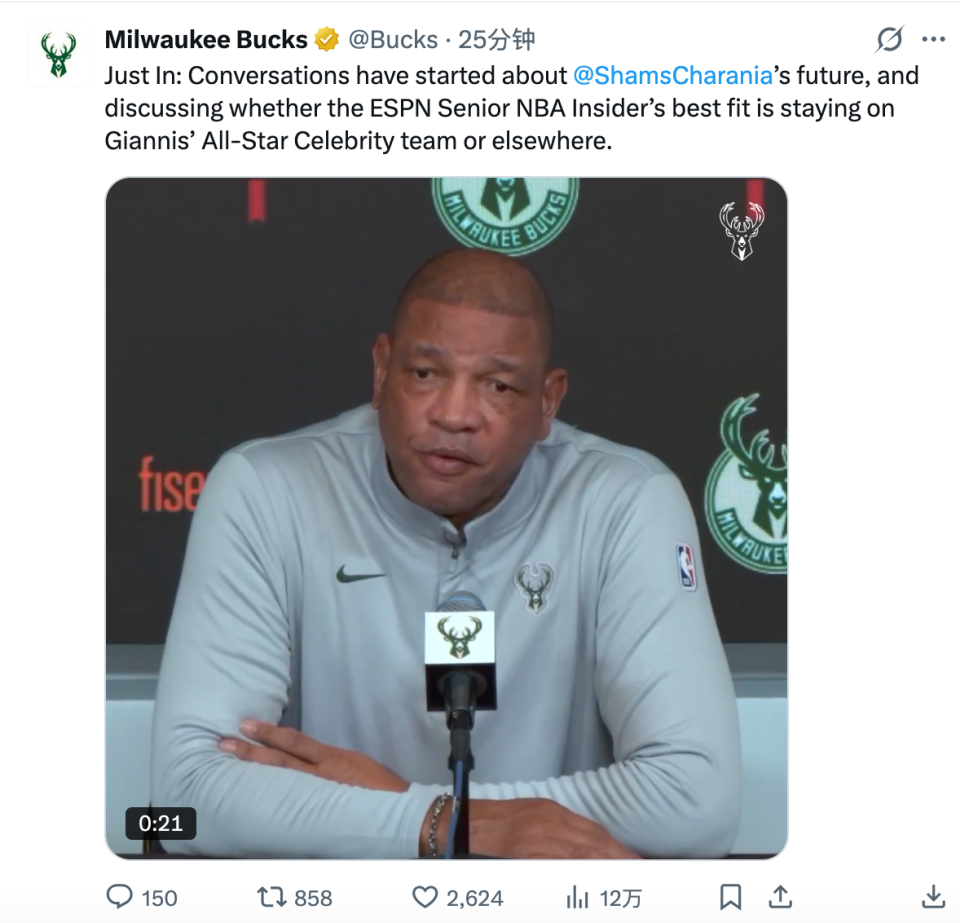Click the gold verified badge
Image resolution: width=960 pixels, height=923 pixels.
[x=326, y=40]
